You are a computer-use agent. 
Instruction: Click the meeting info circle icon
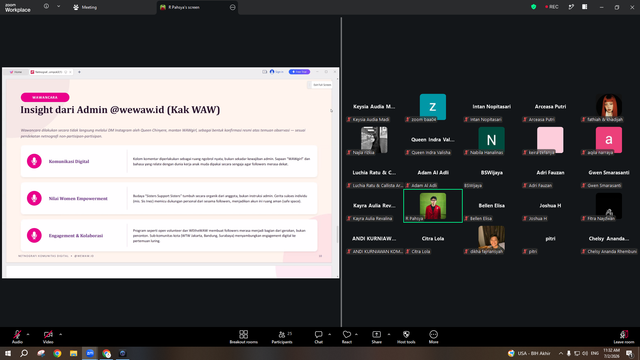46,7
